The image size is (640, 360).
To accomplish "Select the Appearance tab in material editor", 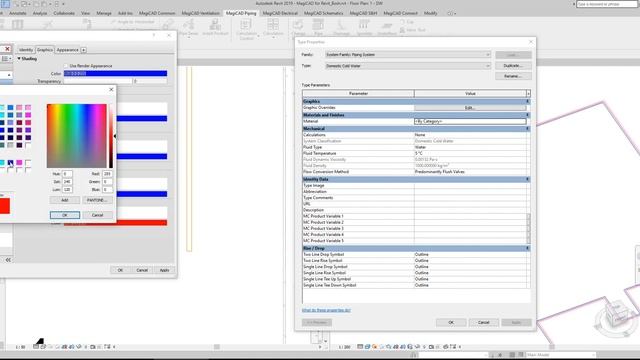I will 67,50.
